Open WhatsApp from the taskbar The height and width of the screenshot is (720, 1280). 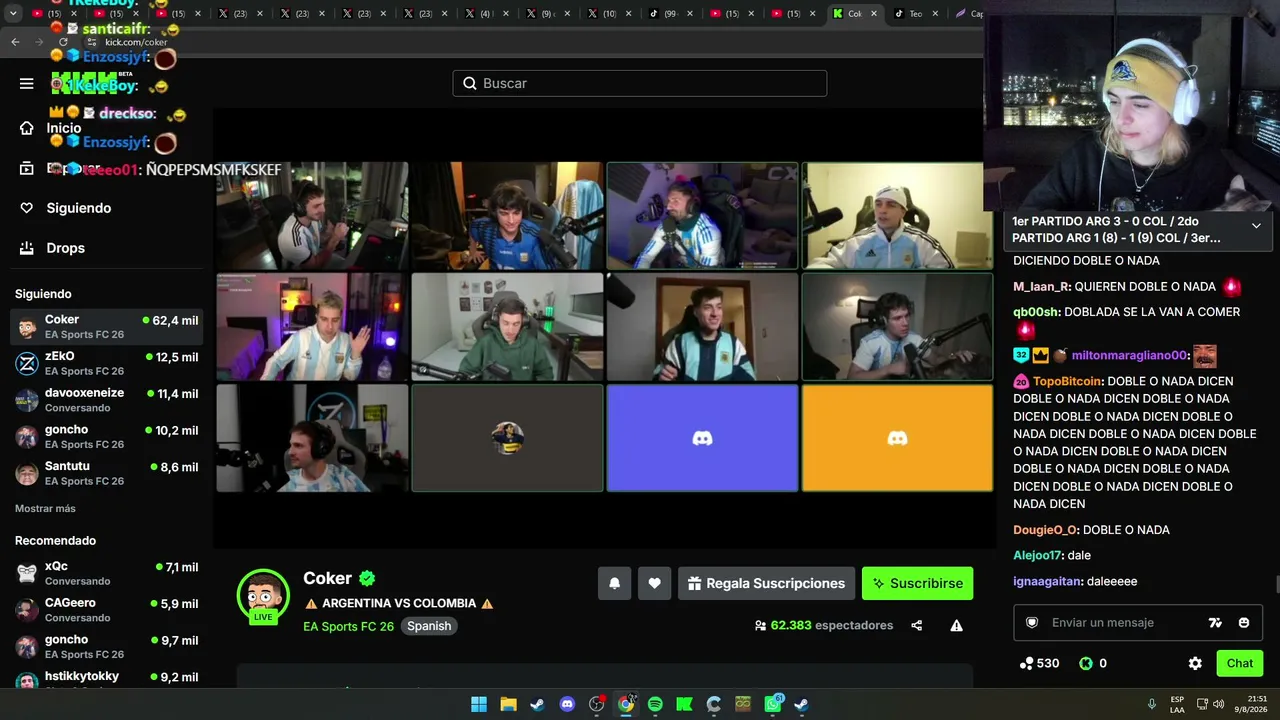(773, 704)
